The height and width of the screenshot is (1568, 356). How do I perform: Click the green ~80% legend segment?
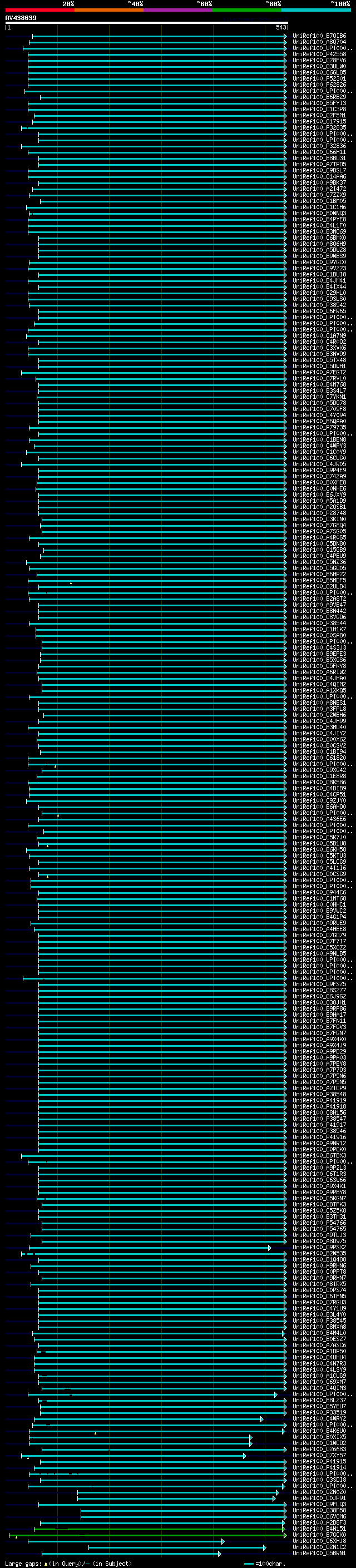[247, 10]
